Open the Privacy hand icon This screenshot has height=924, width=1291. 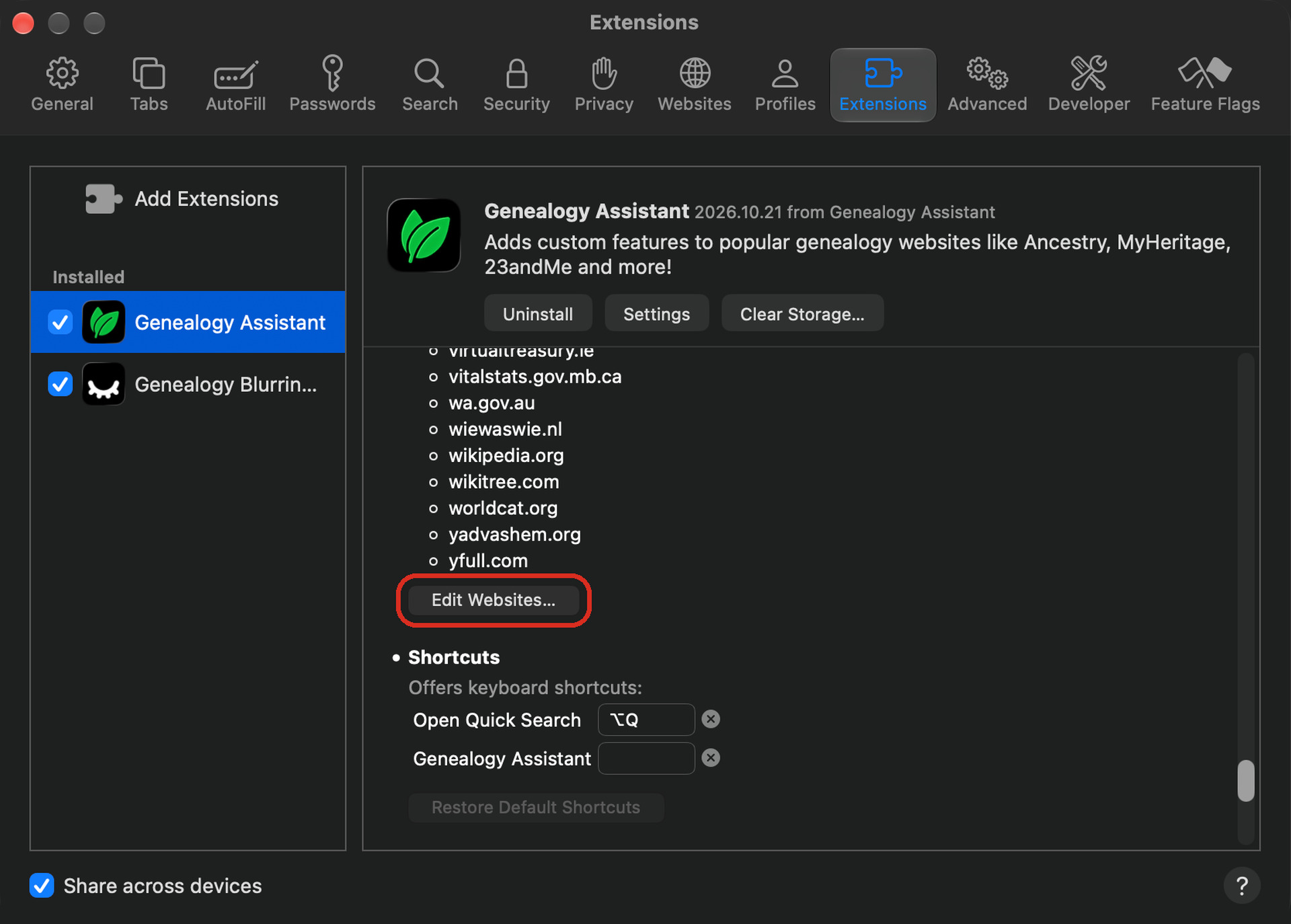604,73
